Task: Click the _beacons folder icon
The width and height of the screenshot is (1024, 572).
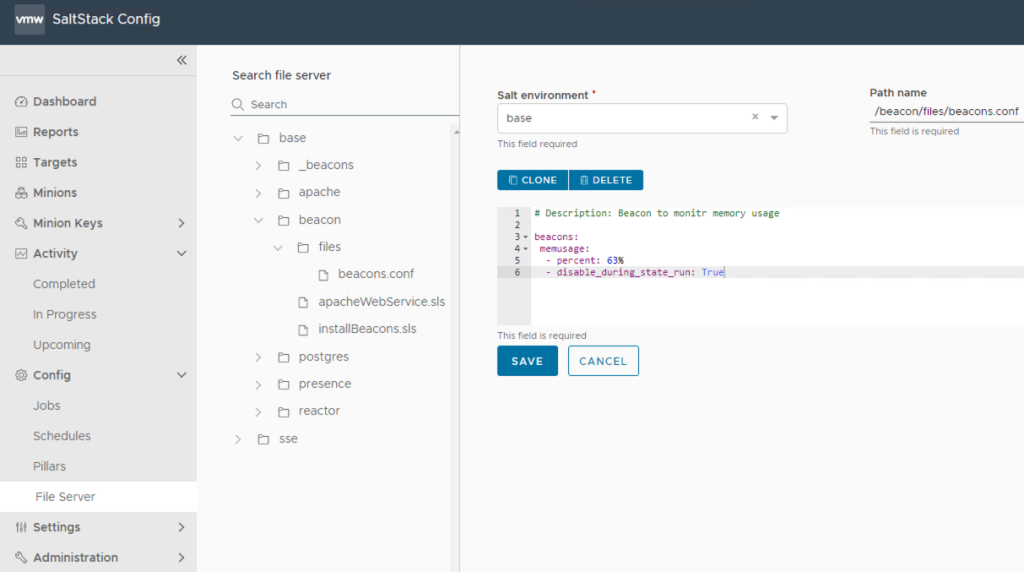Action: click(x=284, y=165)
